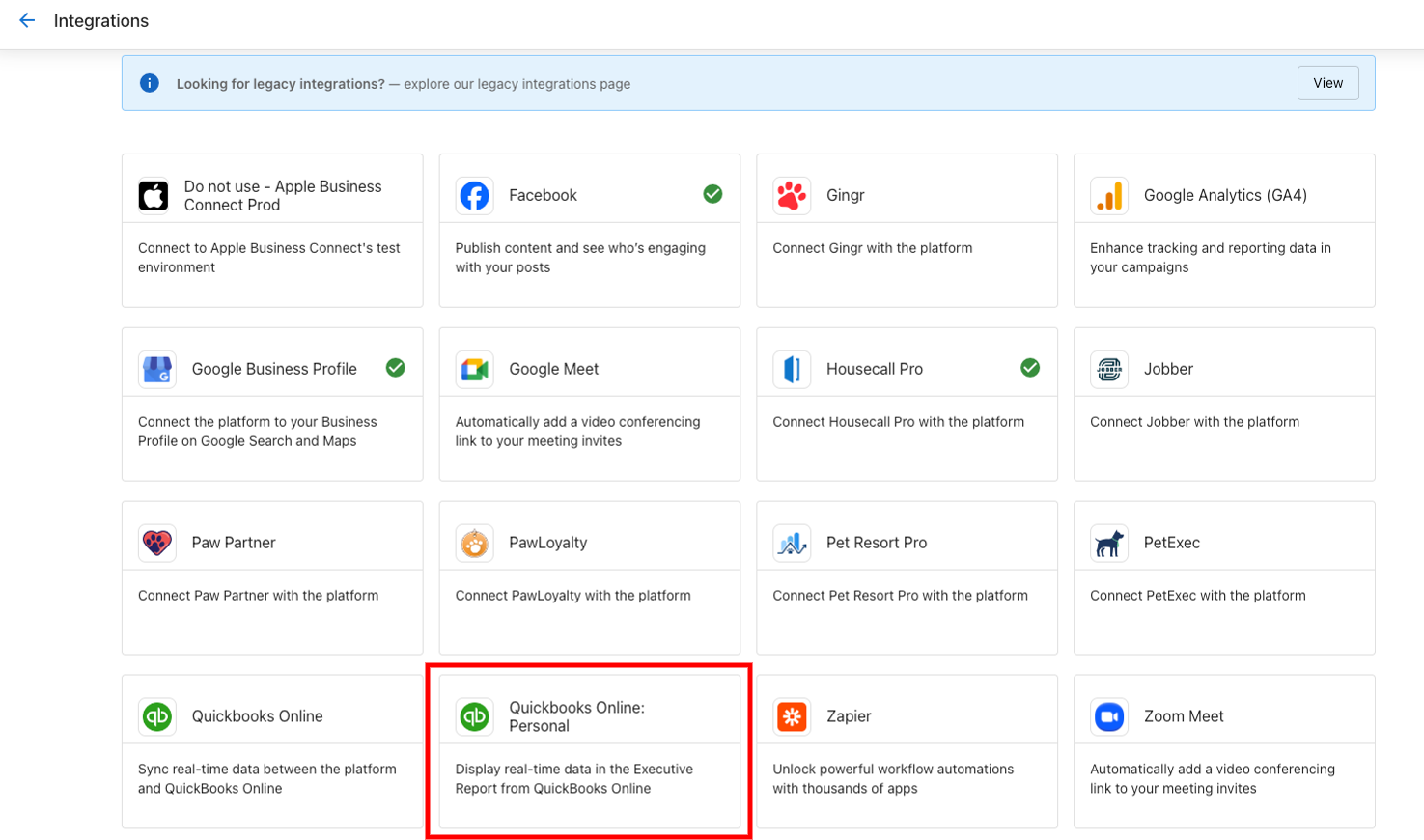The width and height of the screenshot is (1424, 840).
Task: Click 'Connect Housecall Pro with the platform'
Action: (x=899, y=422)
